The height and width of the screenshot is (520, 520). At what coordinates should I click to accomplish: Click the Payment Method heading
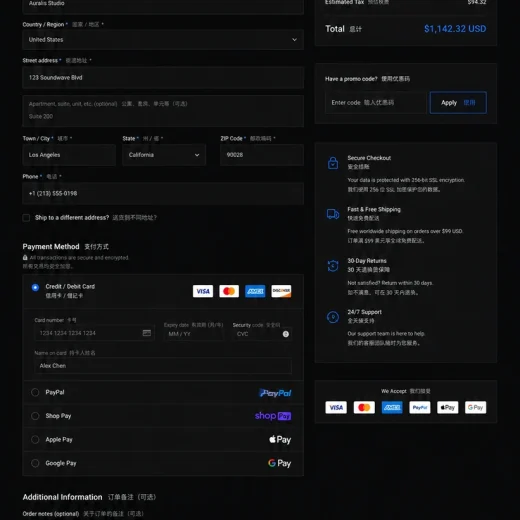coord(51,247)
